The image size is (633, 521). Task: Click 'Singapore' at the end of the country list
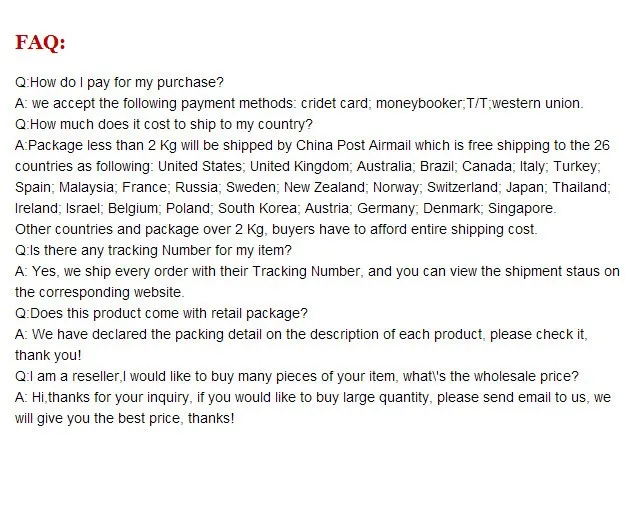tap(520, 208)
